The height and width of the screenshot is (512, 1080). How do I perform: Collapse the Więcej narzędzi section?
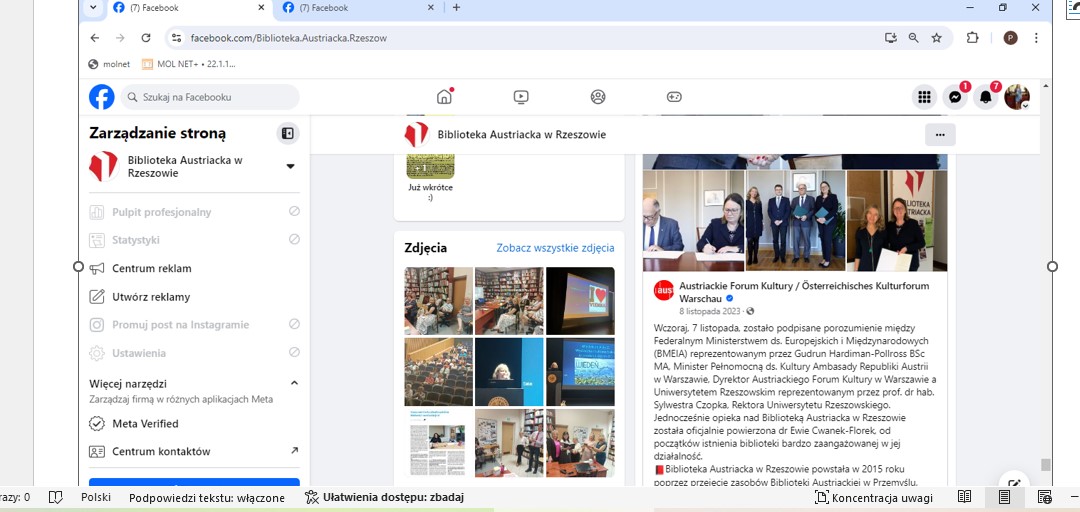click(294, 383)
